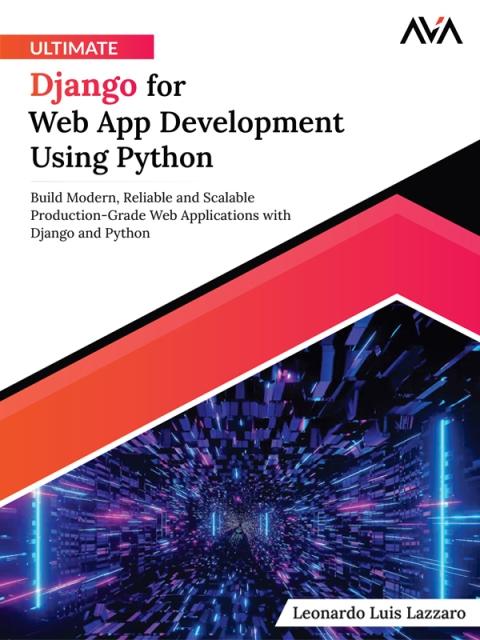Click the word "for" beside Django
Screen dimensions: 480x640
pyautogui.click(x=166, y=86)
